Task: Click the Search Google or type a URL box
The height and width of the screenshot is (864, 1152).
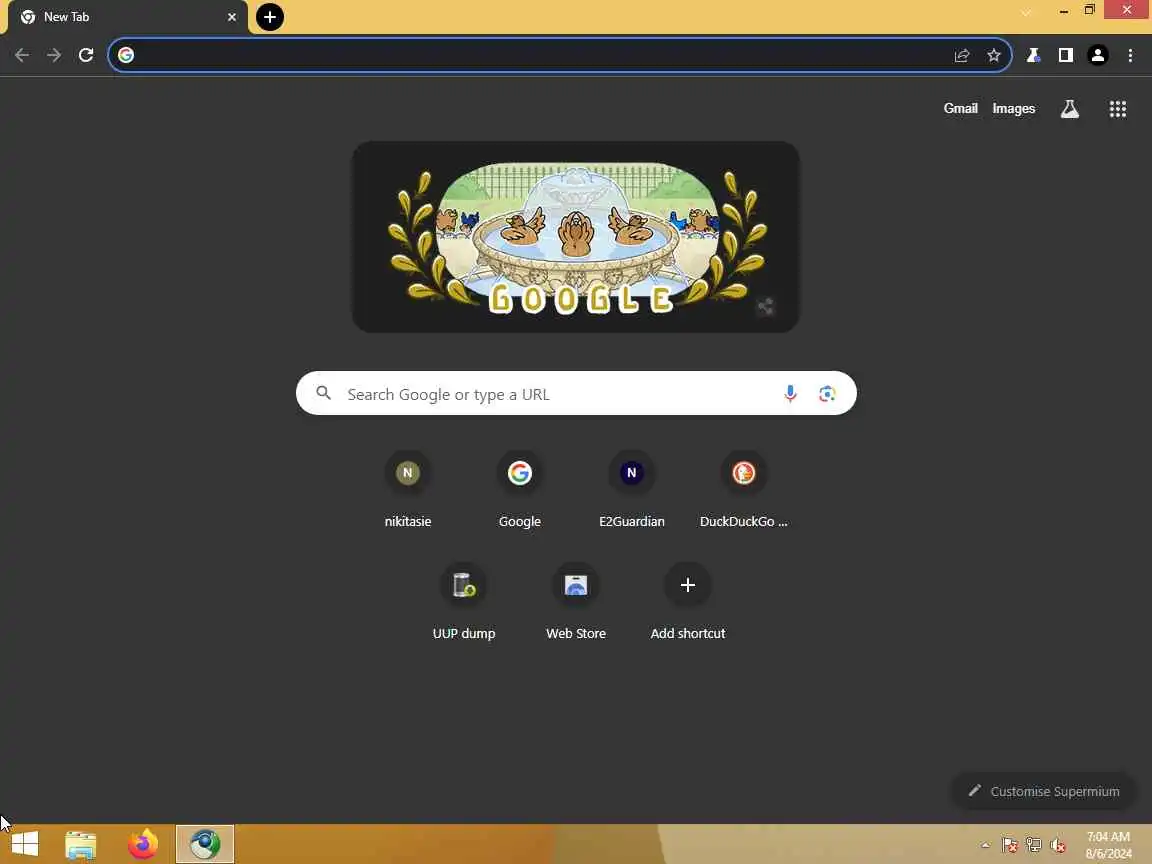Action: pos(576,394)
